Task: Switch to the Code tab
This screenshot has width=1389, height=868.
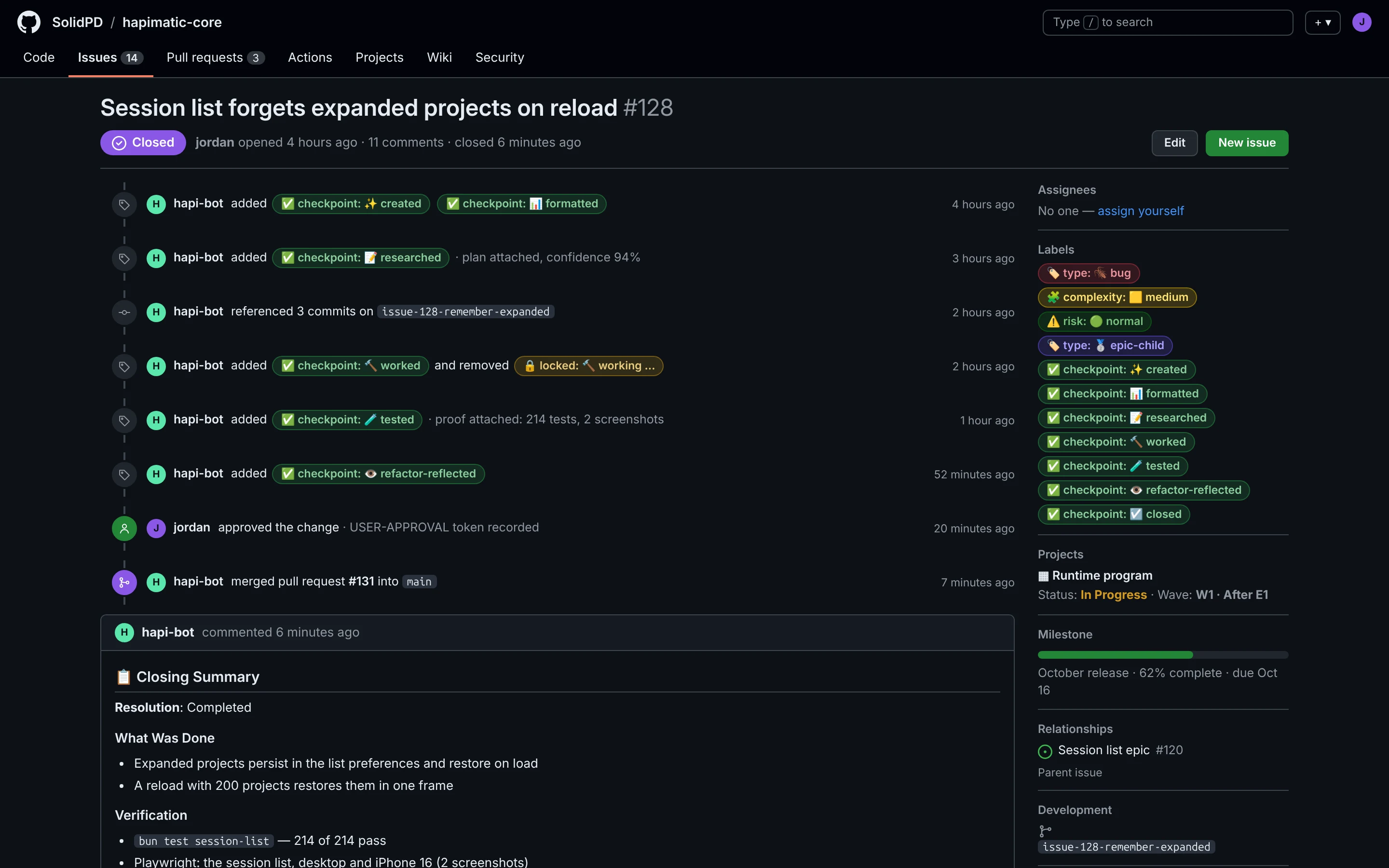Action: 39,57
